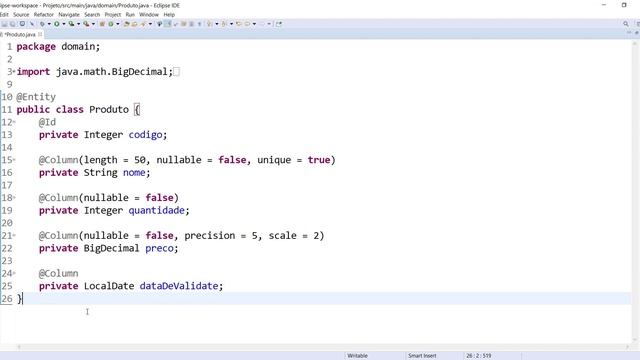
Task: Collapse the fold marker at line 21
Action: pyautogui.click(x=14, y=236)
